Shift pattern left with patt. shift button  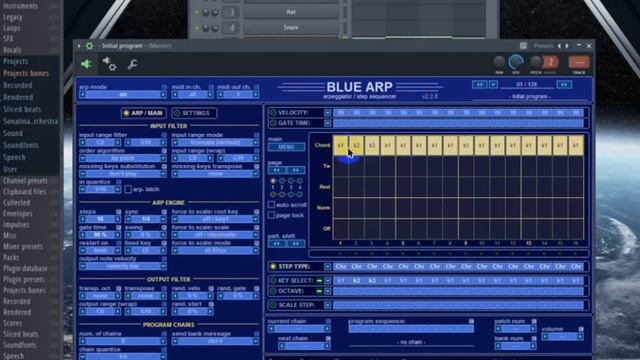(277, 244)
